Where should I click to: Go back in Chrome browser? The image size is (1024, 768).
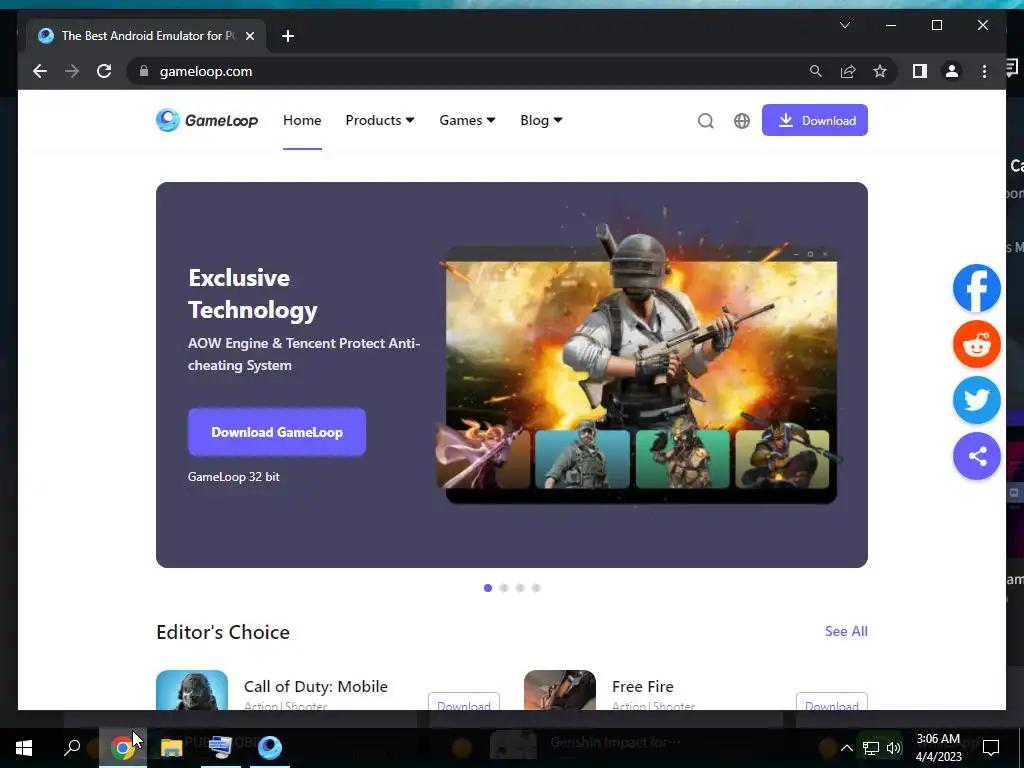click(40, 71)
